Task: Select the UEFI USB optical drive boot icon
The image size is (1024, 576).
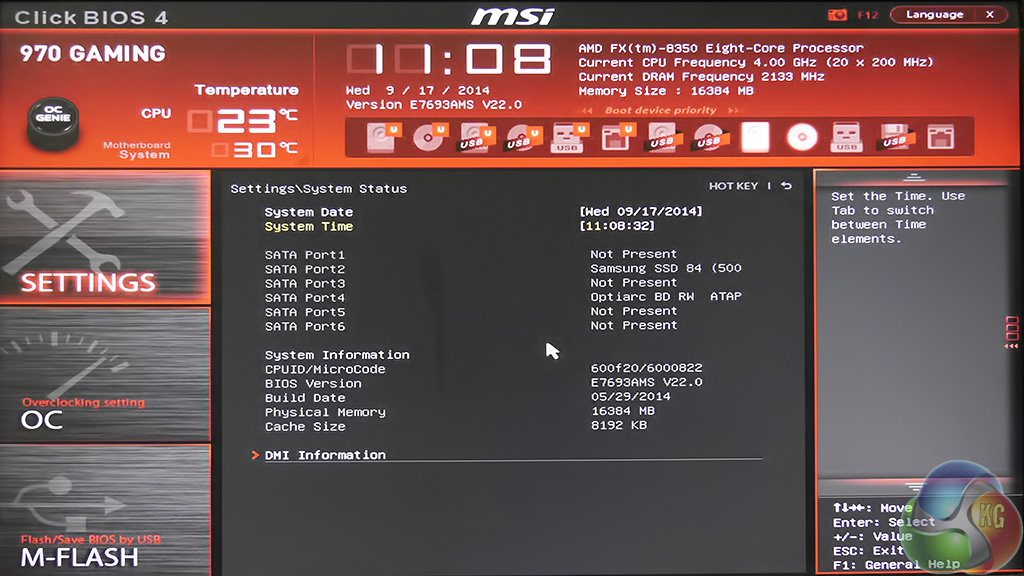Action: point(523,138)
